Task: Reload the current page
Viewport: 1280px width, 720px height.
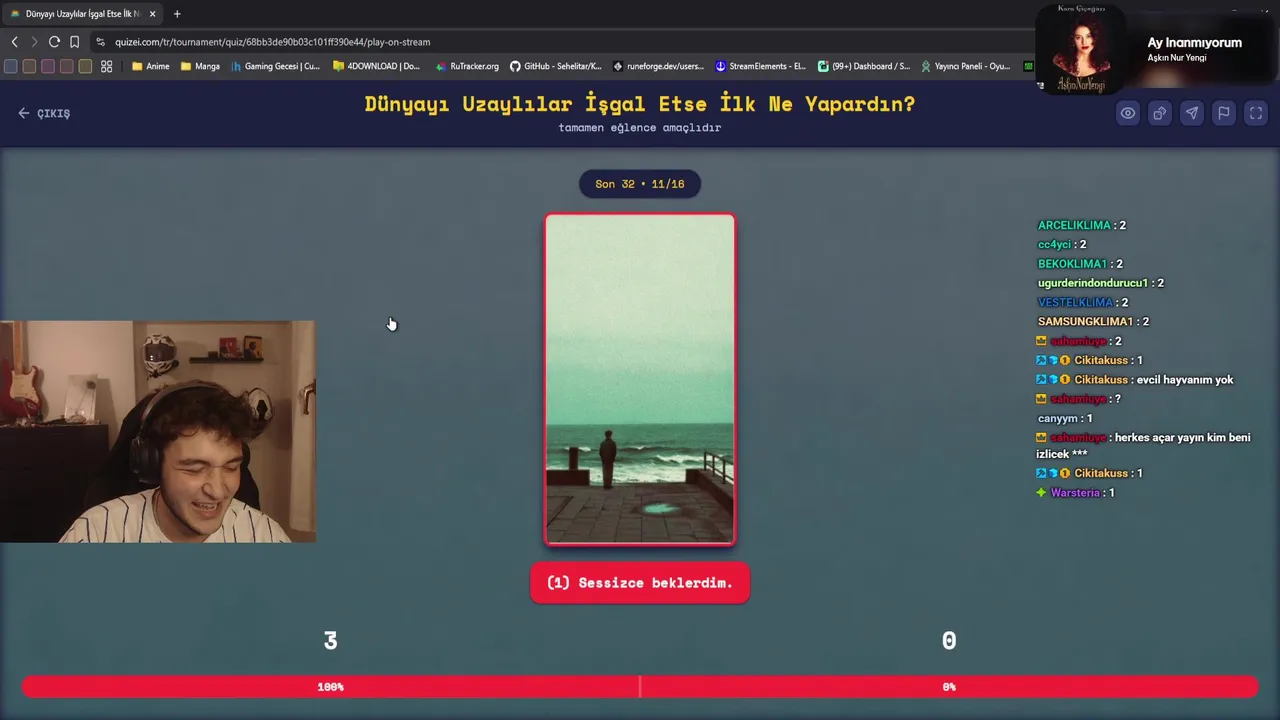Action: pos(54,42)
